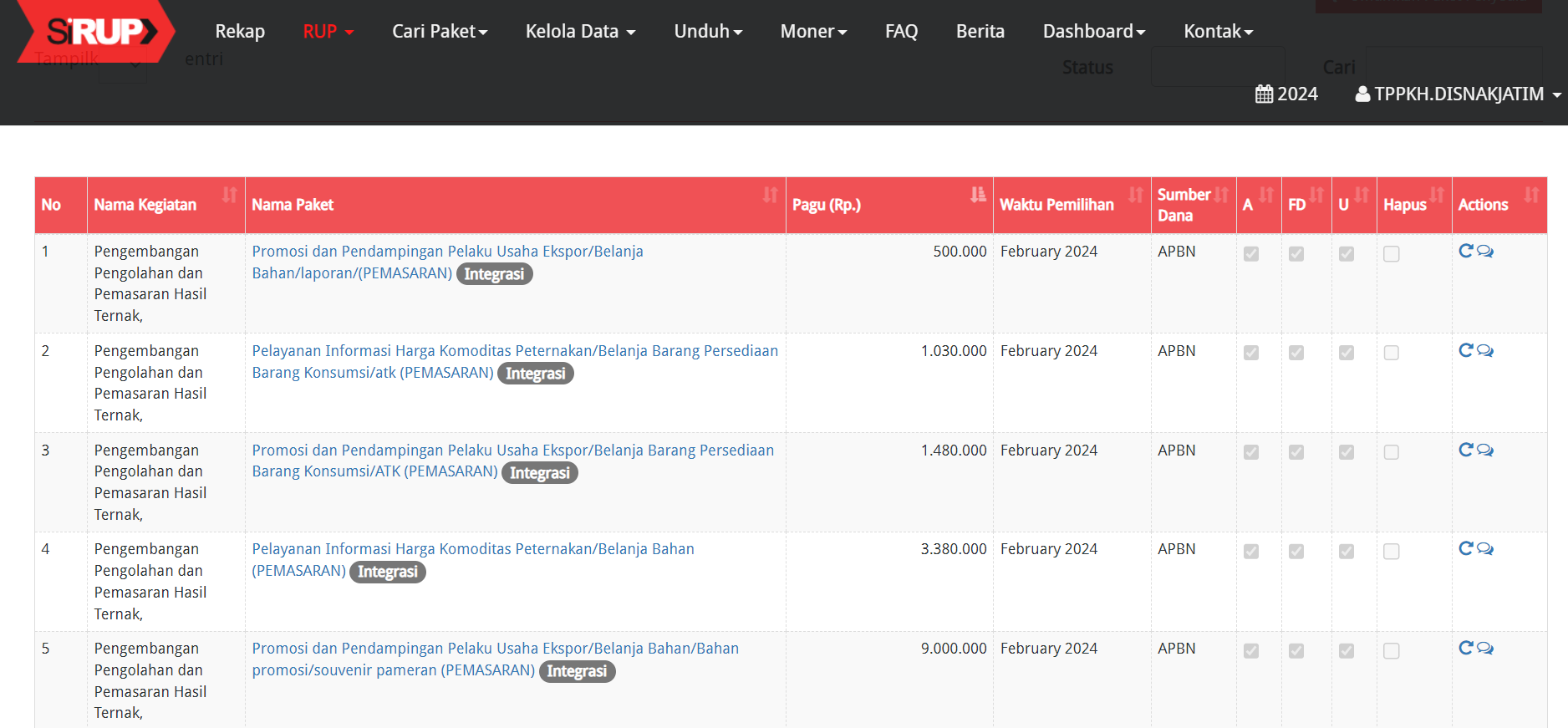Screen dimensions: 1568x728
Task: Expand the Unduh dropdown
Action: [708, 32]
